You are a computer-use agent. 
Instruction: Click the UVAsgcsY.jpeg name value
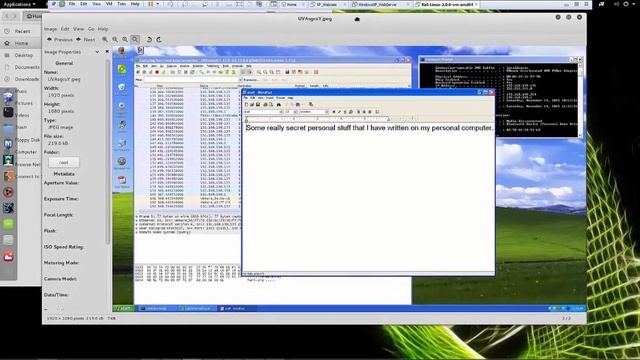[x=64, y=79]
